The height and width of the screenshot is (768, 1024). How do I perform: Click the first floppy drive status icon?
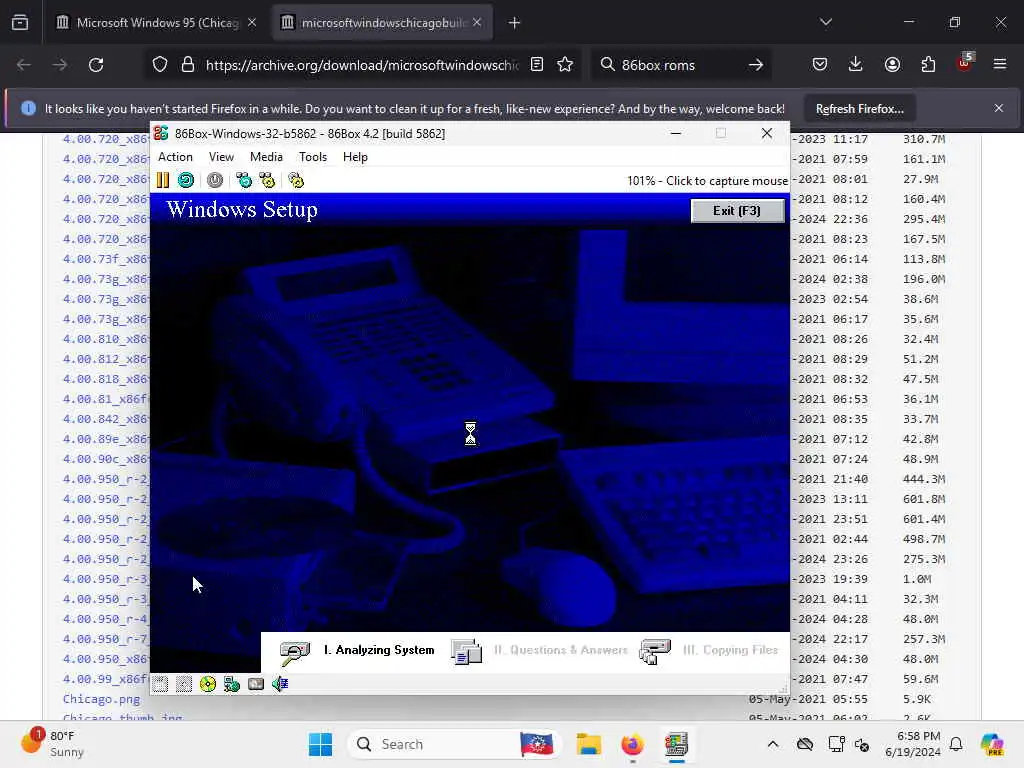click(160, 684)
